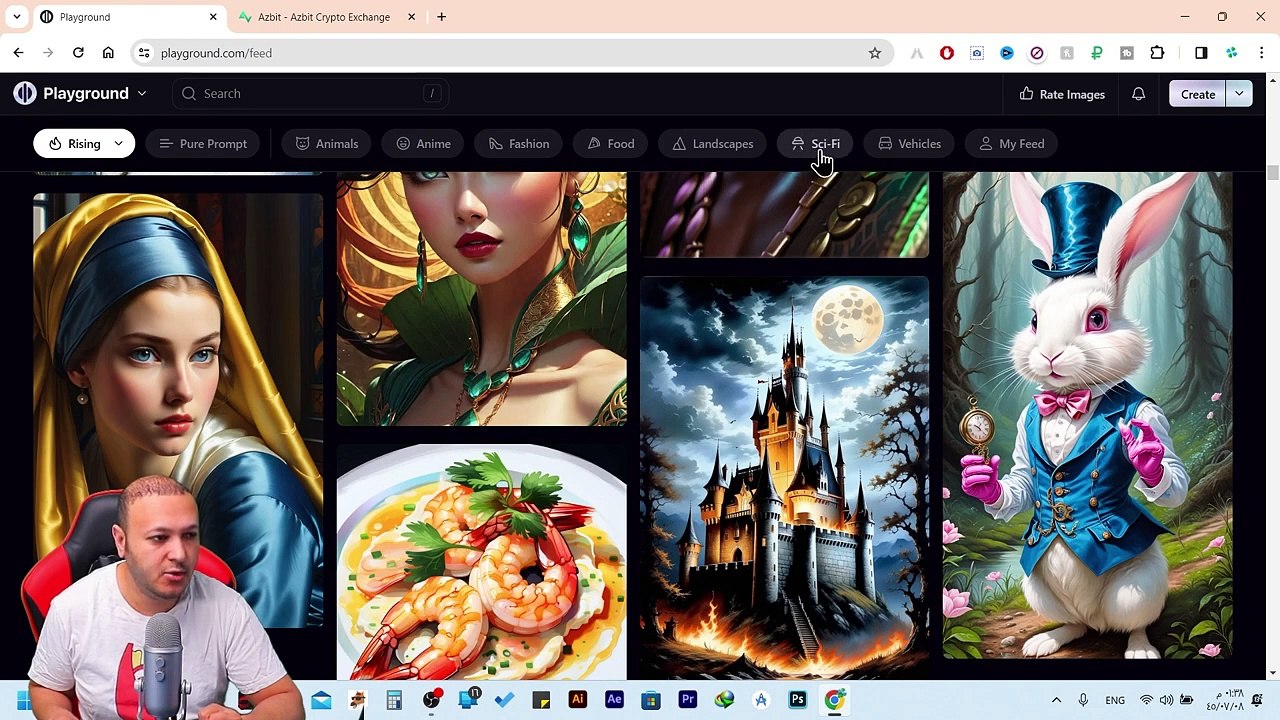
Task: Open the Rising sort dropdown
Action: coord(84,144)
